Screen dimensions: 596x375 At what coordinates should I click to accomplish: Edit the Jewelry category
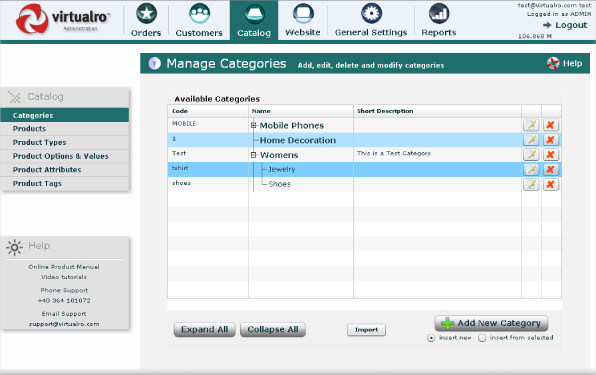click(531, 169)
